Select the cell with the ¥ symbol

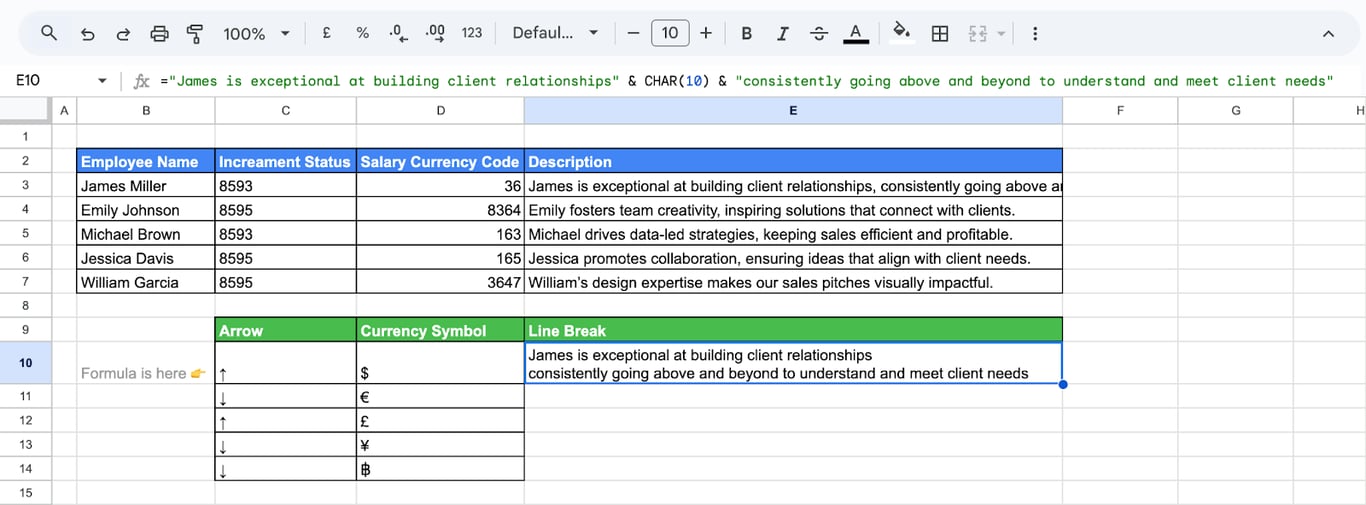coord(440,444)
